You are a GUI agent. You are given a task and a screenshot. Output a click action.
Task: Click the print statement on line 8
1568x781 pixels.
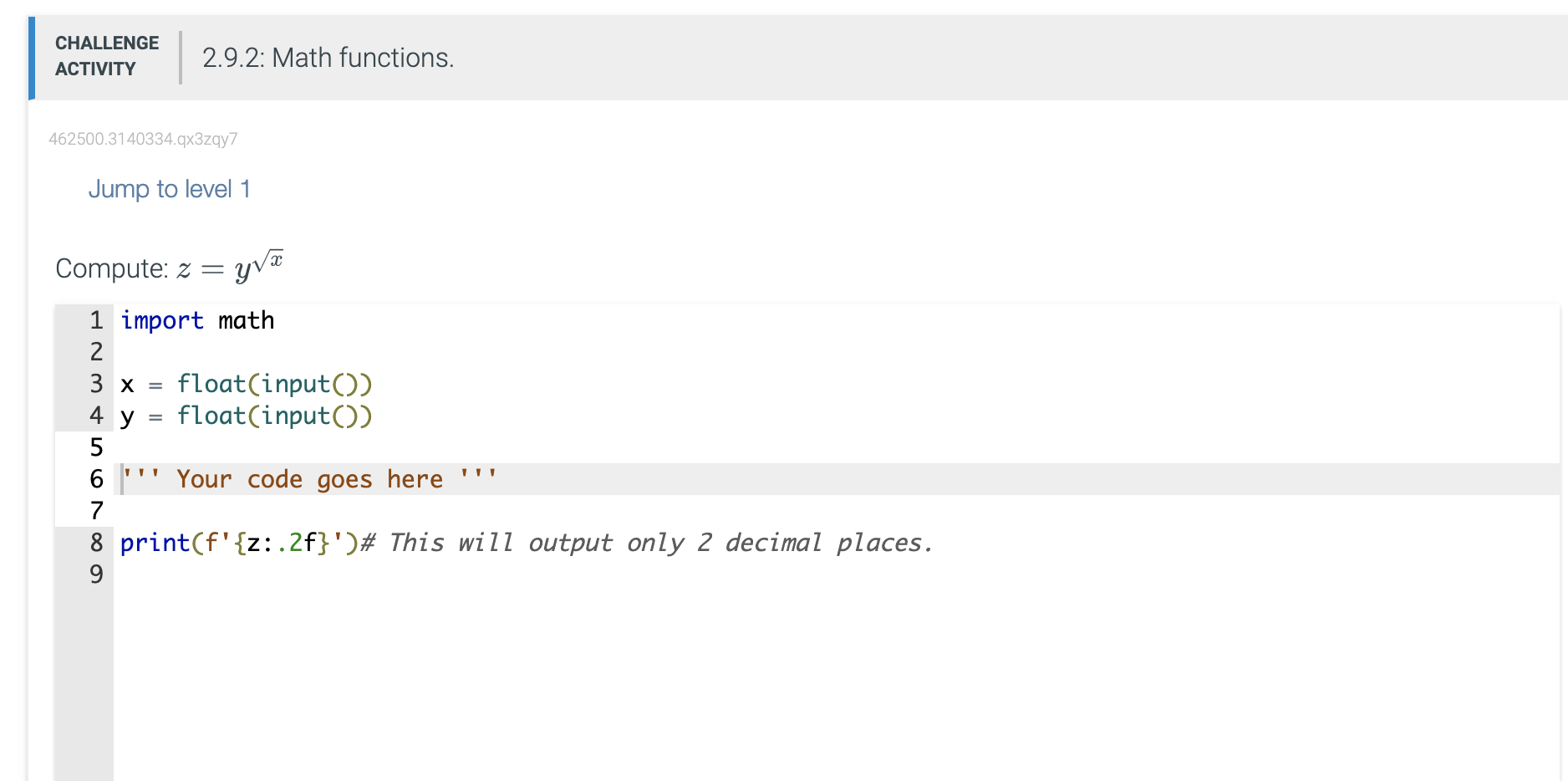[x=234, y=543]
